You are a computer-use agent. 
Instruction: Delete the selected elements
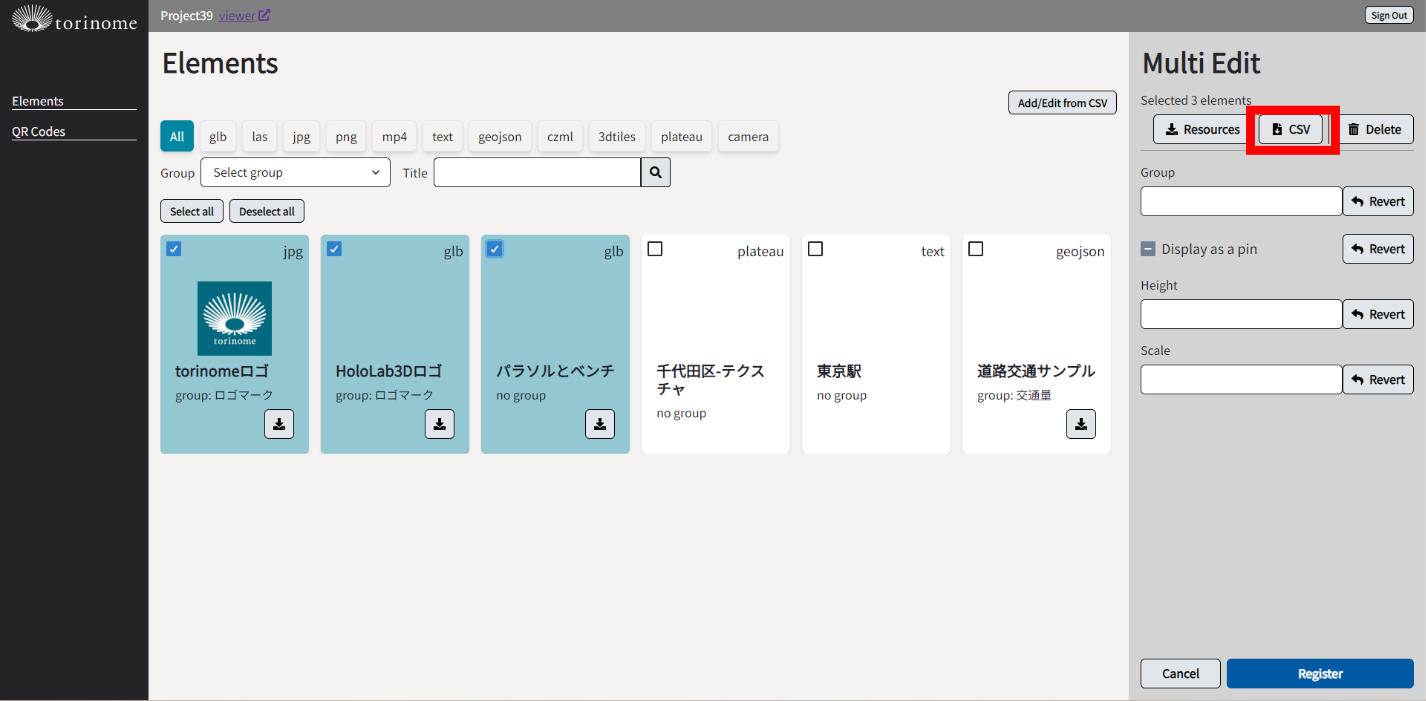1373,129
